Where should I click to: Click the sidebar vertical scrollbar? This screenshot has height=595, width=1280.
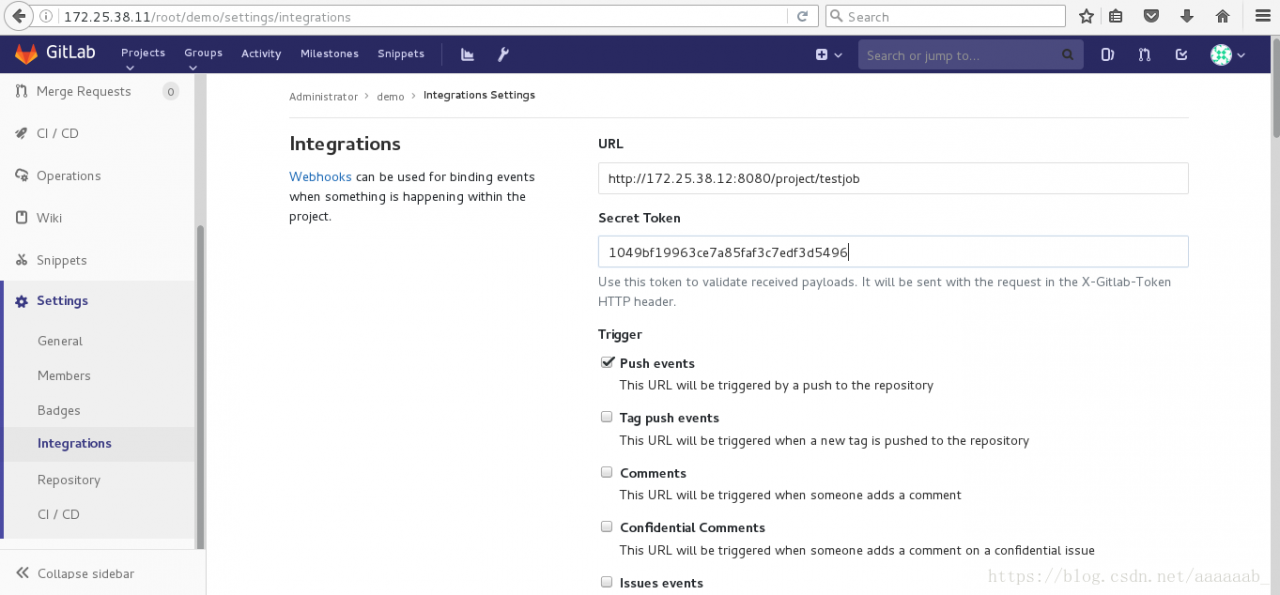tap(200, 385)
